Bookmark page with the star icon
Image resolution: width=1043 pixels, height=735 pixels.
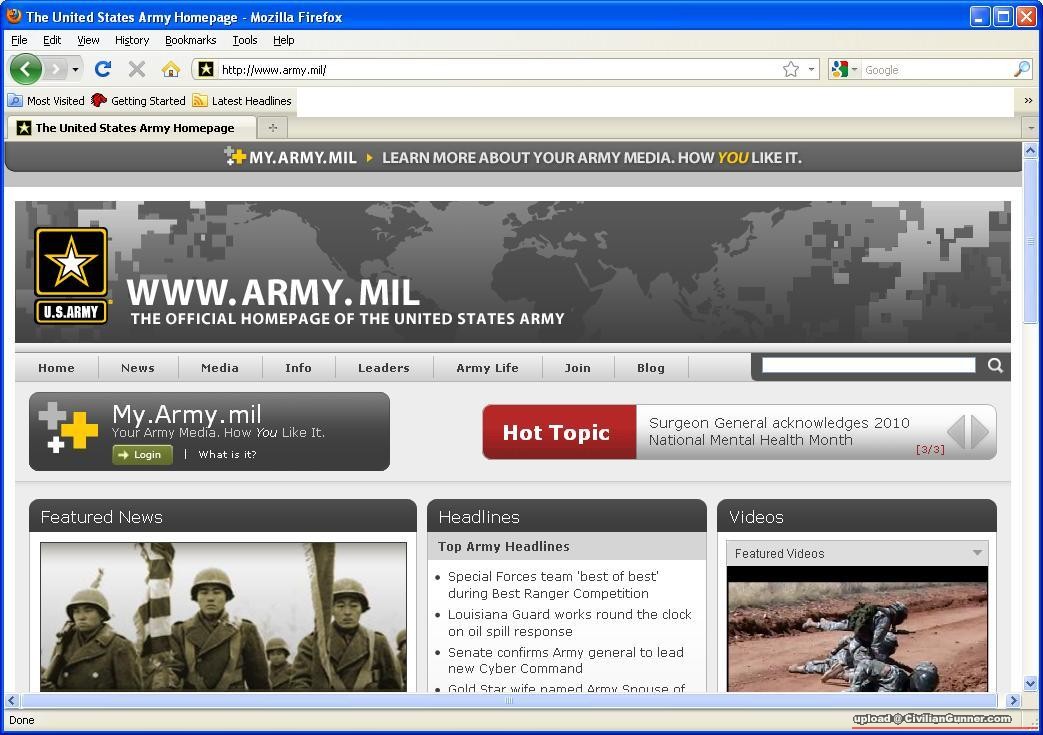click(x=790, y=69)
